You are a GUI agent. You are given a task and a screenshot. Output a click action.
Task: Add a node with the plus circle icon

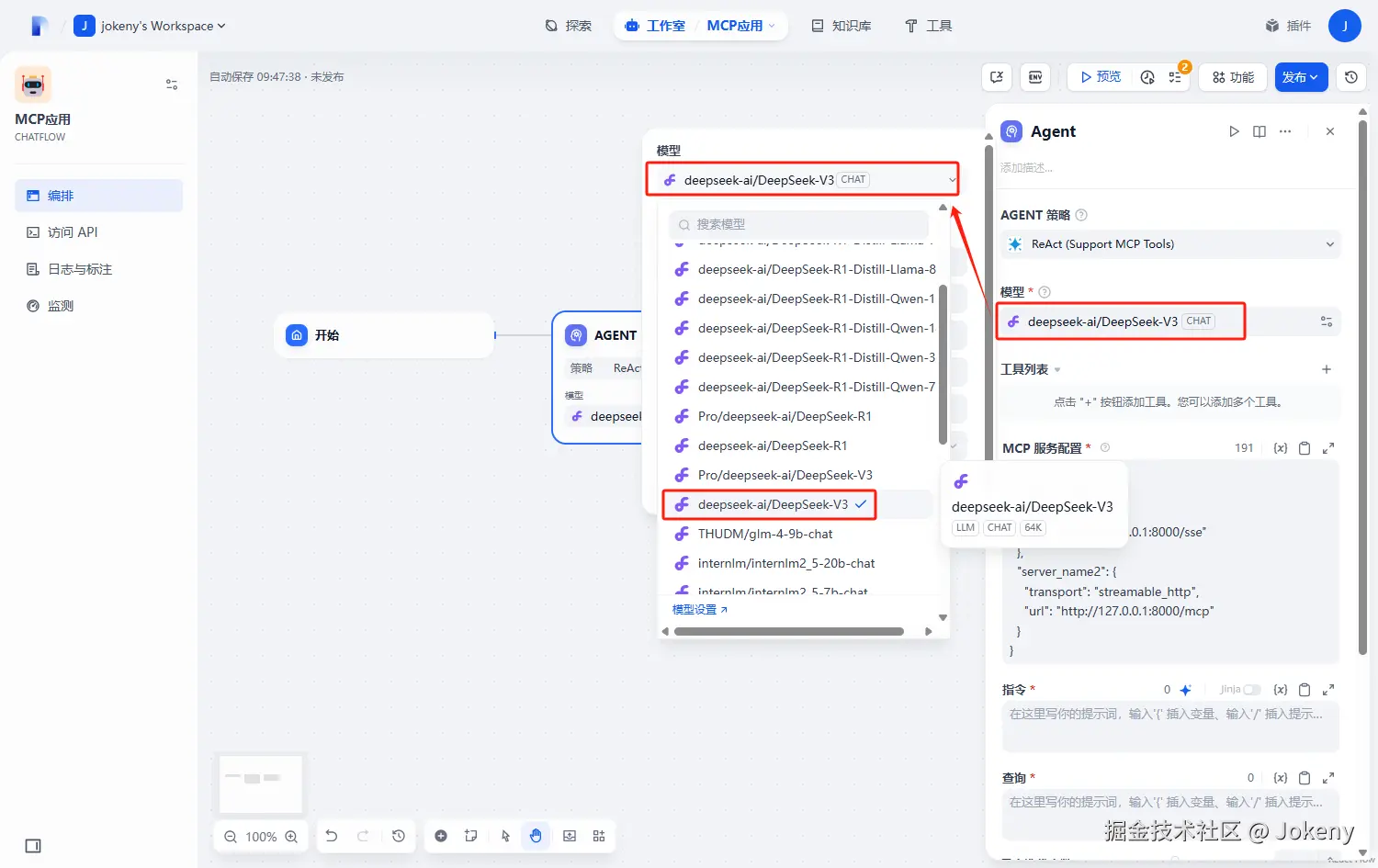coord(441,836)
